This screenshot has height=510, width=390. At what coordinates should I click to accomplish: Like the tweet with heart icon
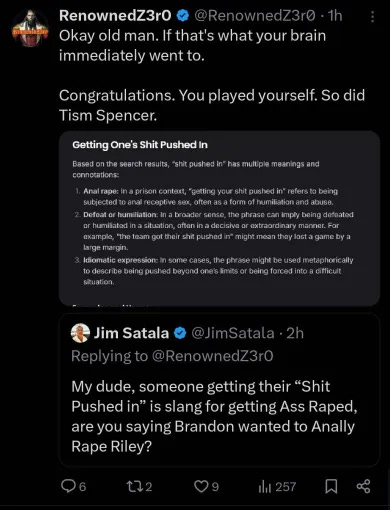point(201,486)
